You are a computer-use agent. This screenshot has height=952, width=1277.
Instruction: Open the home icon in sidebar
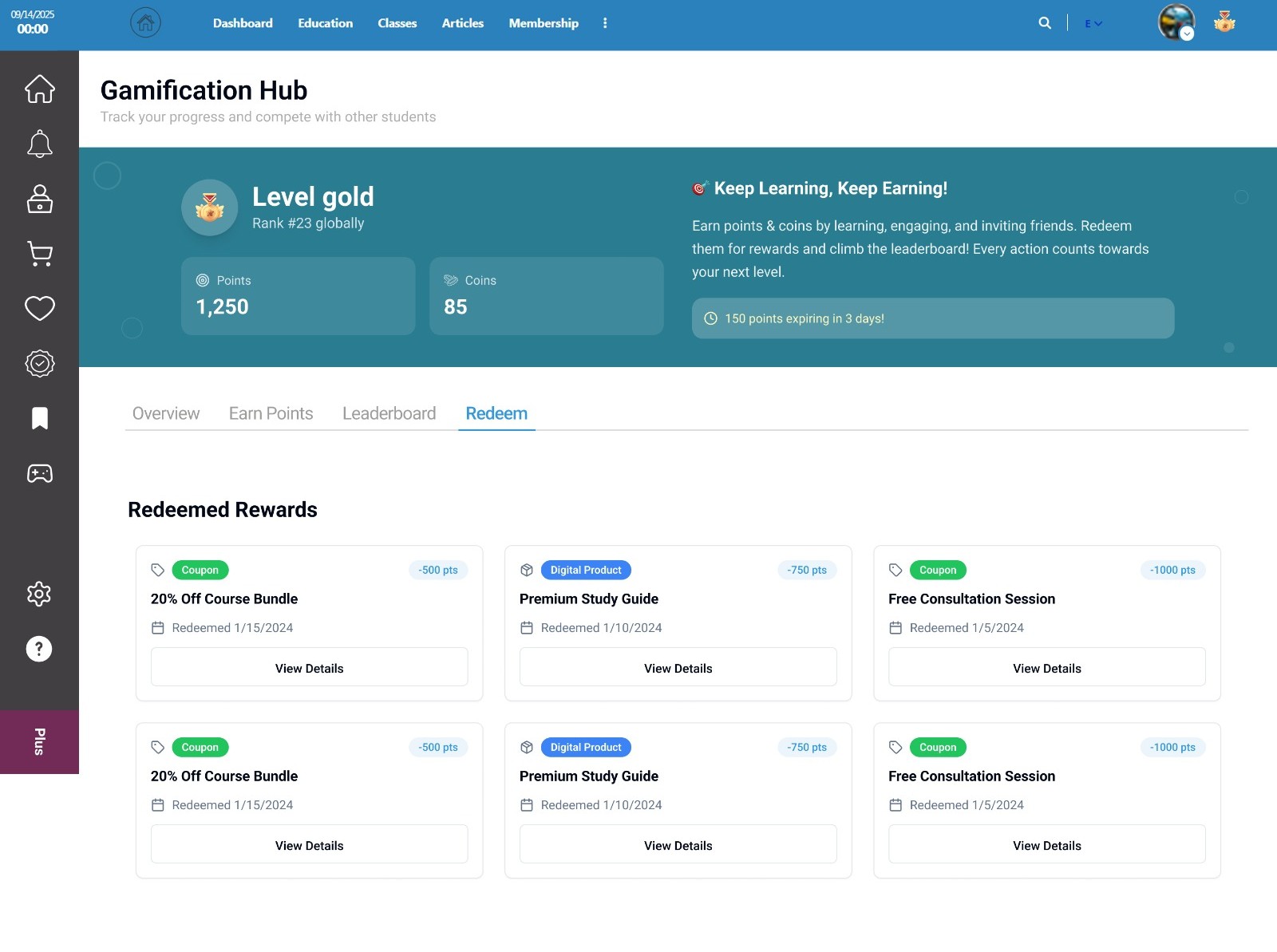point(39,89)
